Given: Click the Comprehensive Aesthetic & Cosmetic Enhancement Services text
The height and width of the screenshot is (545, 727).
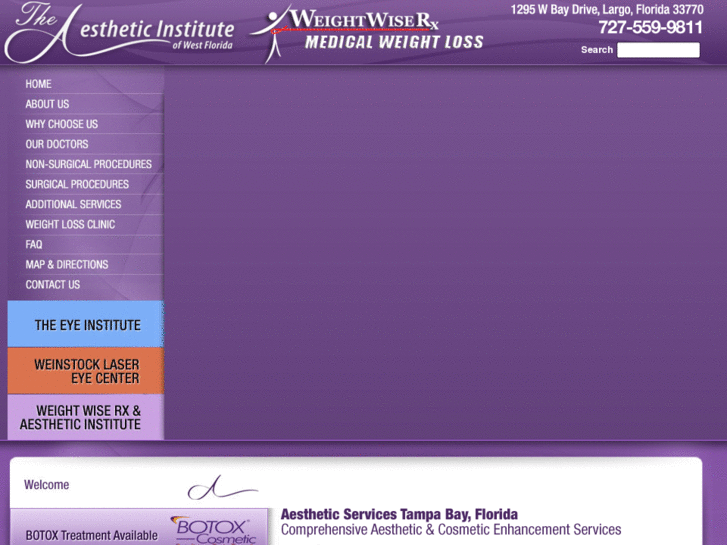Looking at the screenshot, I should (x=451, y=529).
